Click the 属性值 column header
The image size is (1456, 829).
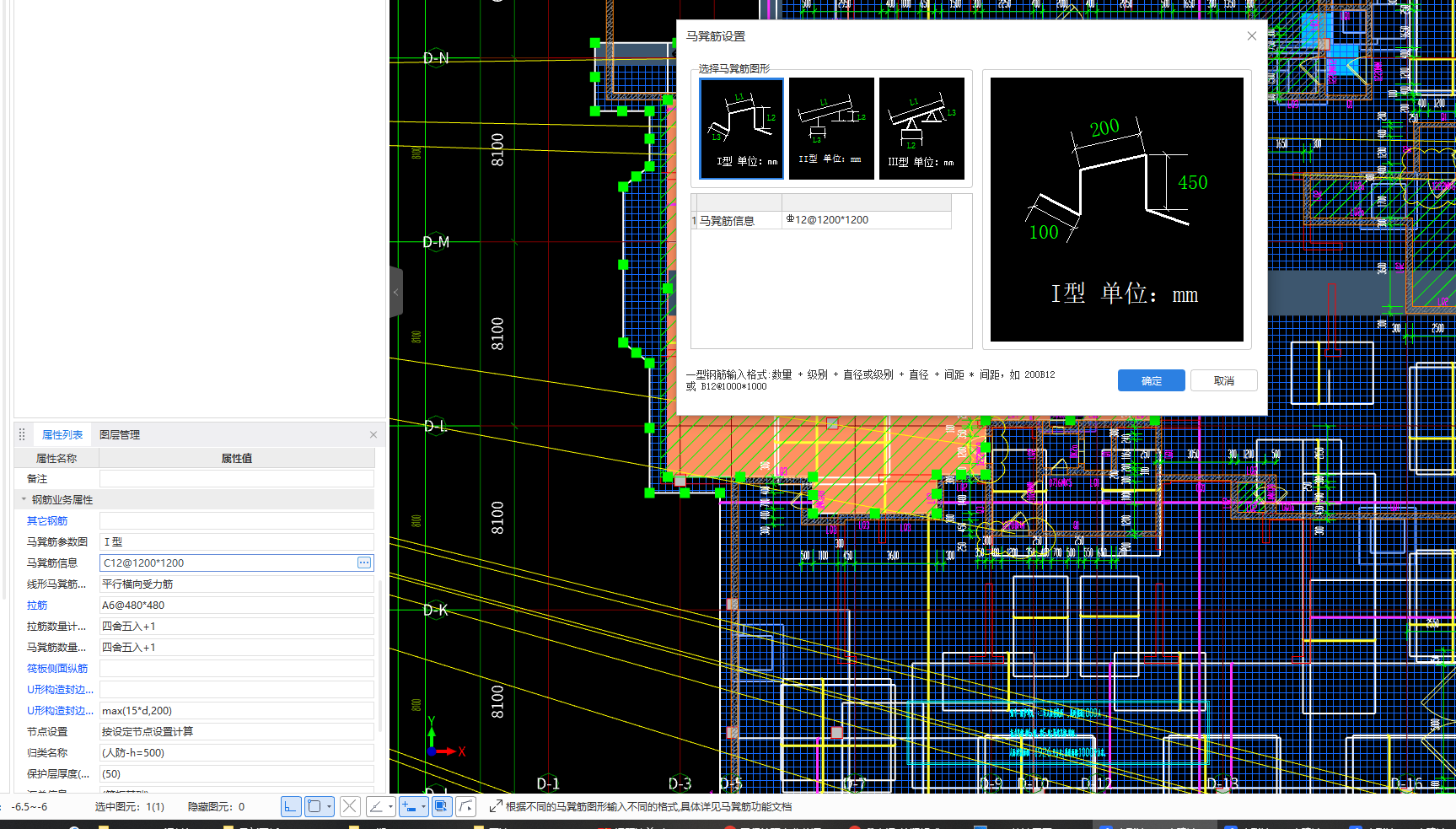point(237,459)
